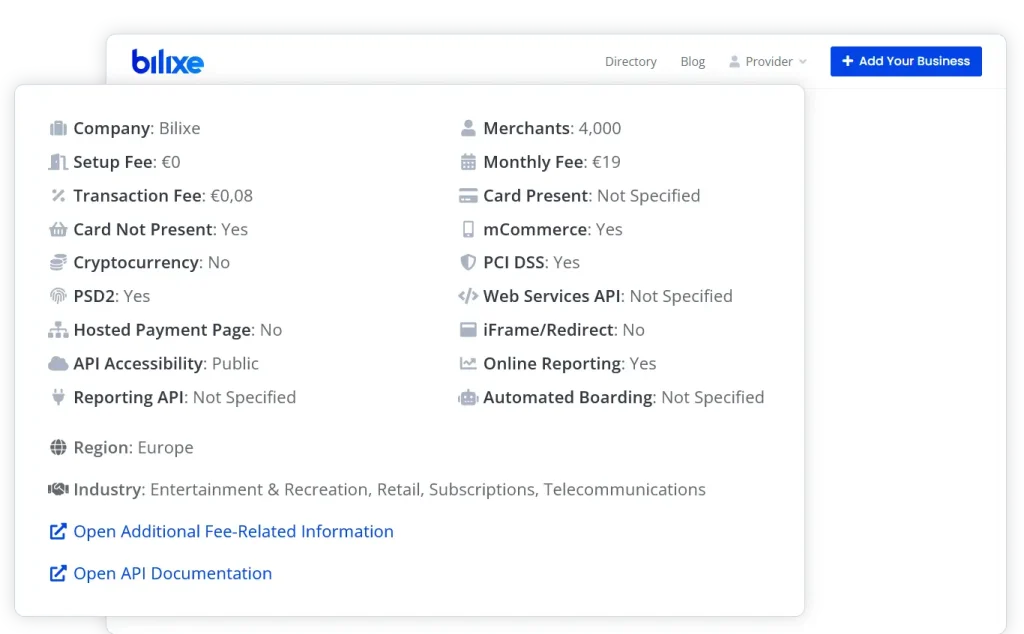Click the fingerprint icon next to PSD2
Screen dimensions: 1024x634
[58, 296]
